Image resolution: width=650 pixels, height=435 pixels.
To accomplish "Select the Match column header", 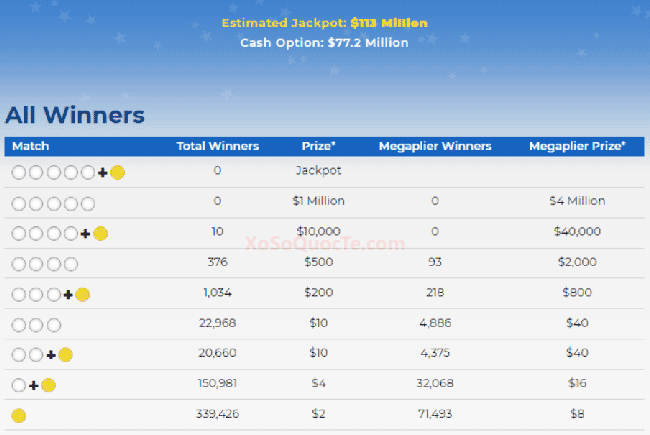I will pos(30,146).
